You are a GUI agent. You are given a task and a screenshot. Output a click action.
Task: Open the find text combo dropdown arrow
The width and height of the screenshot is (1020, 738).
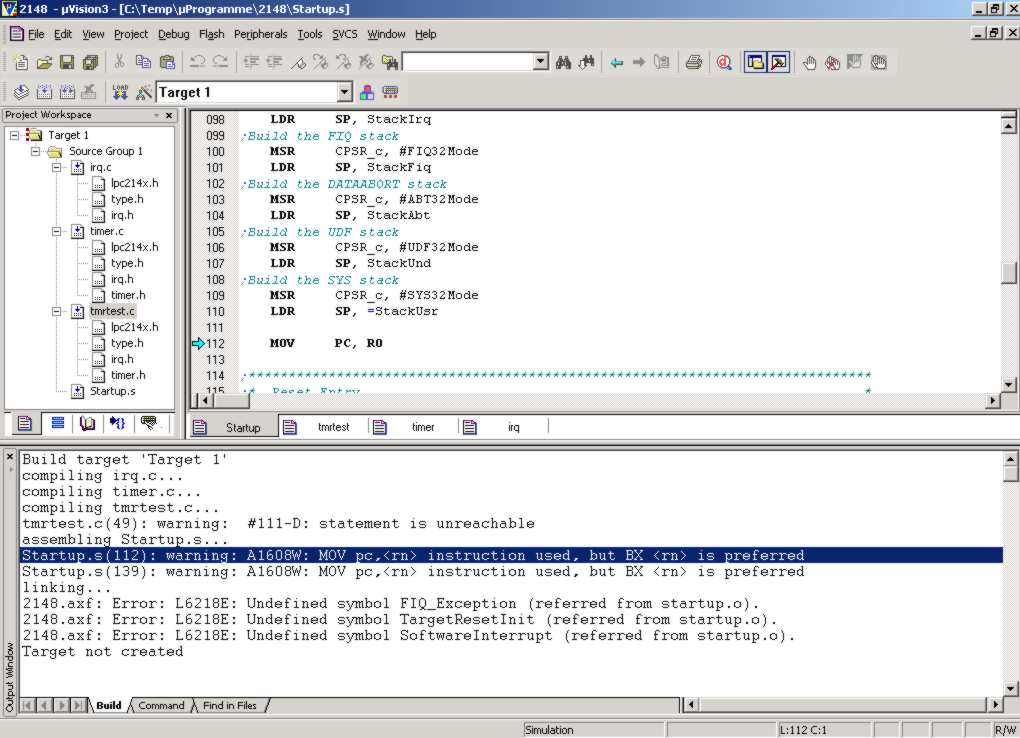pos(541,62)
